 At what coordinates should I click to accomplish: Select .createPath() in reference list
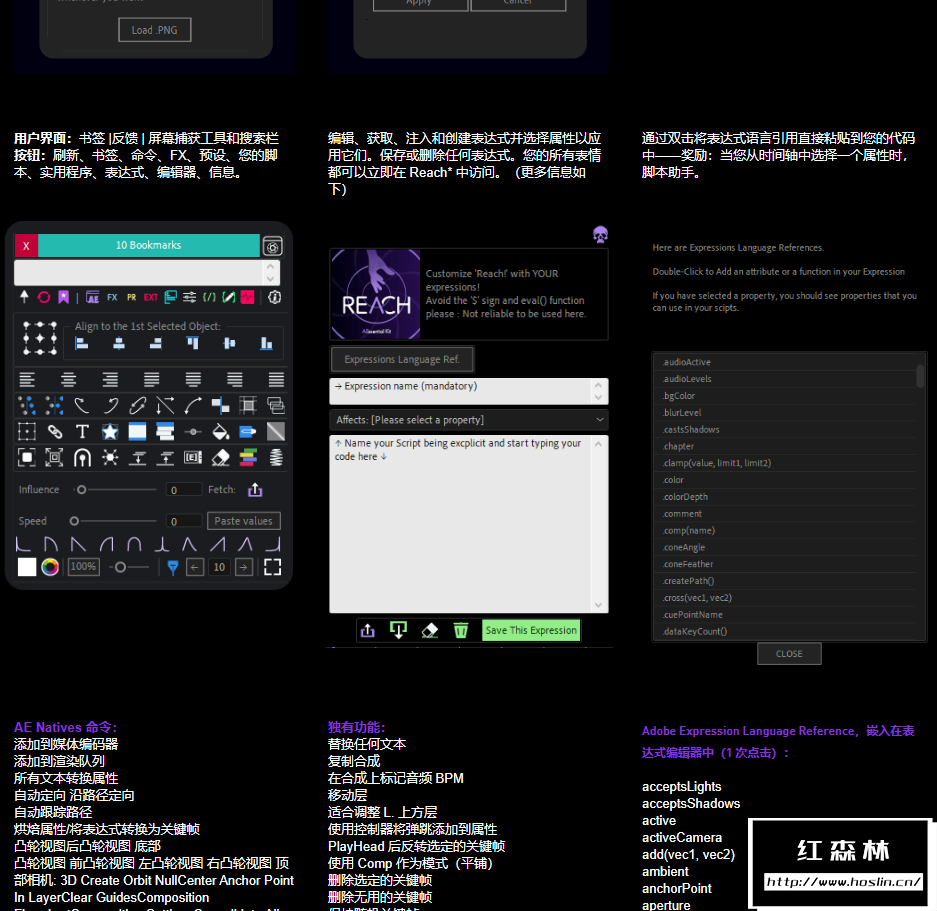tap(785, 580)
